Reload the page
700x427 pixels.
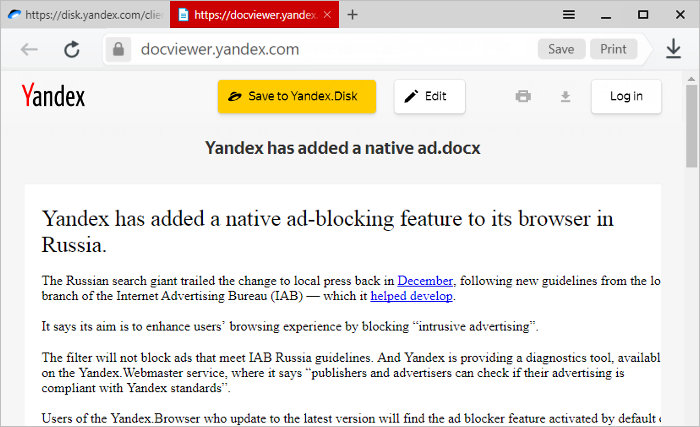tap(71, 50)
